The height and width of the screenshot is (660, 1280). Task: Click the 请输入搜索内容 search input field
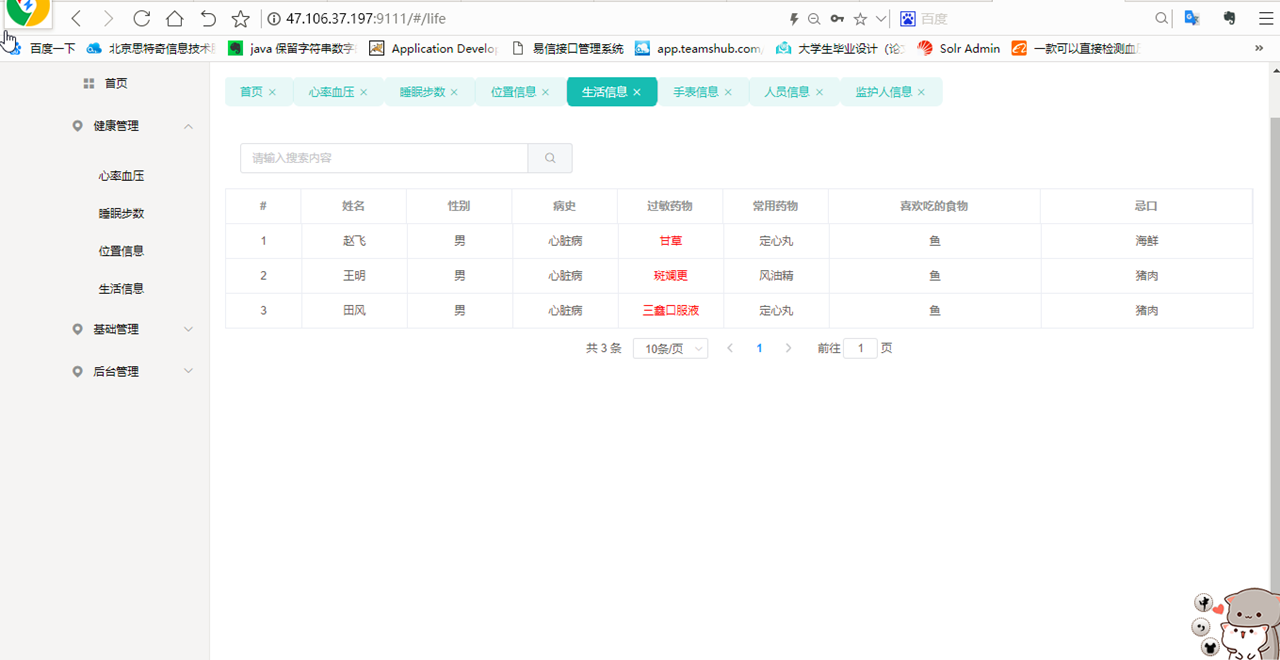[384, 158]
